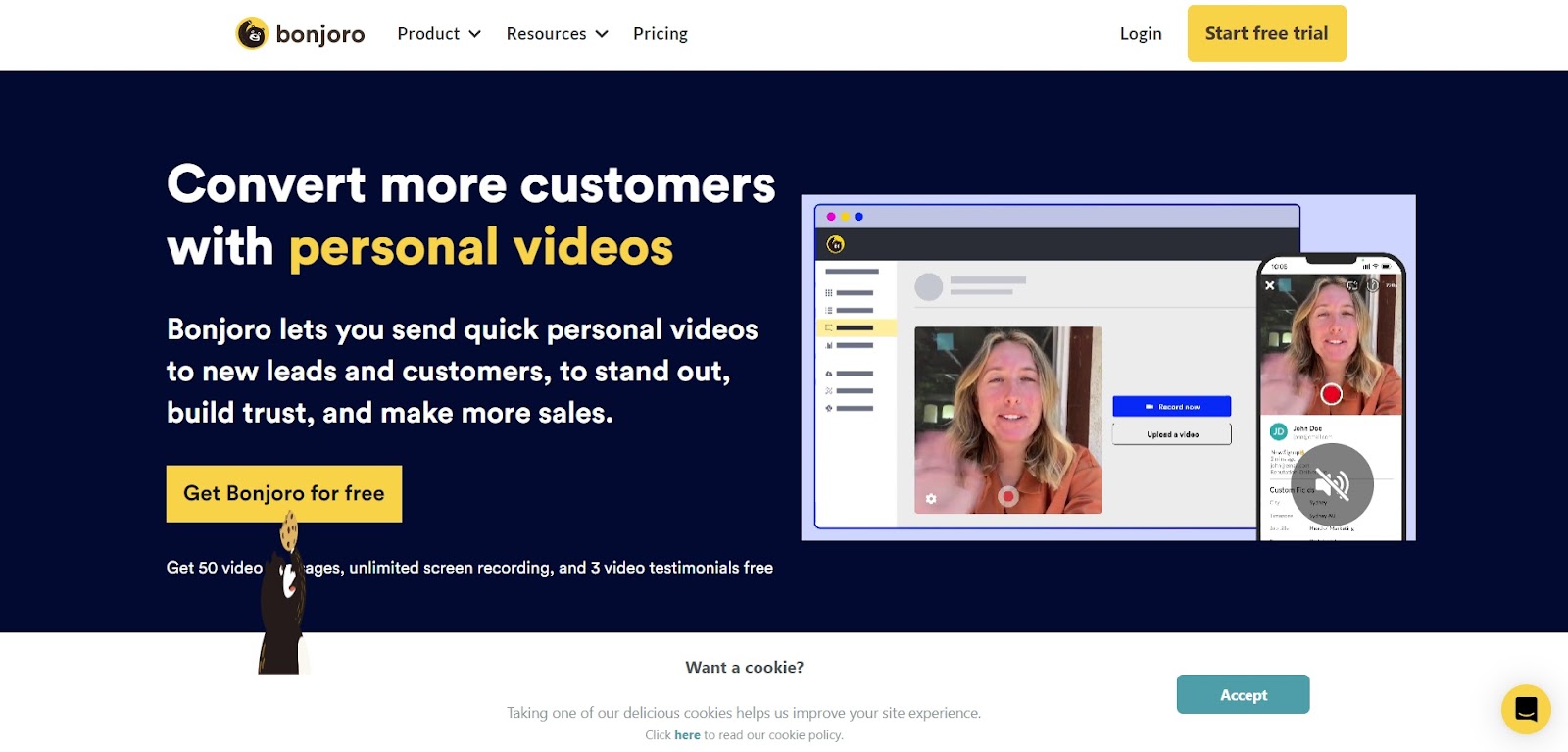
Task: Open the chat messenger widget
Action: (1526, 709)
